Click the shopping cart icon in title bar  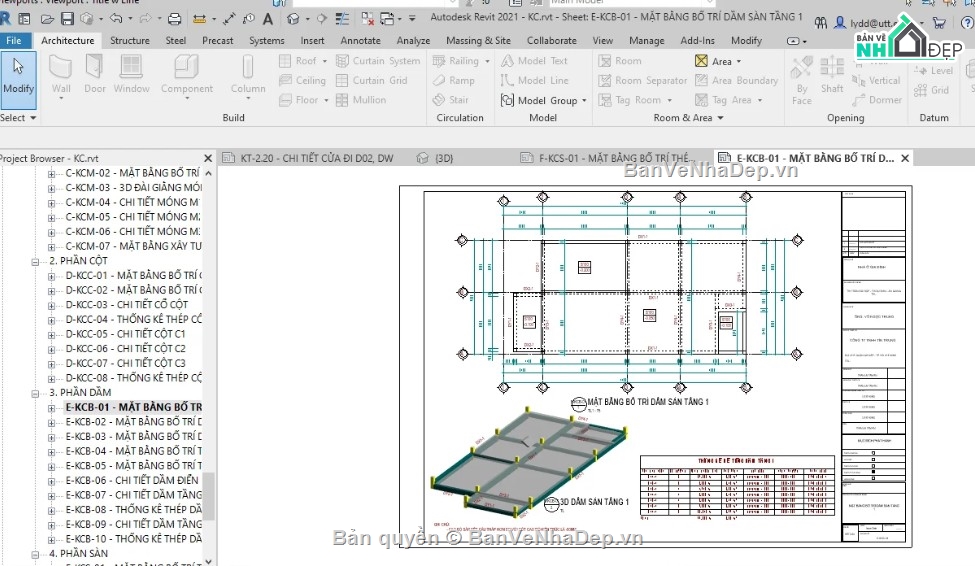939,23
